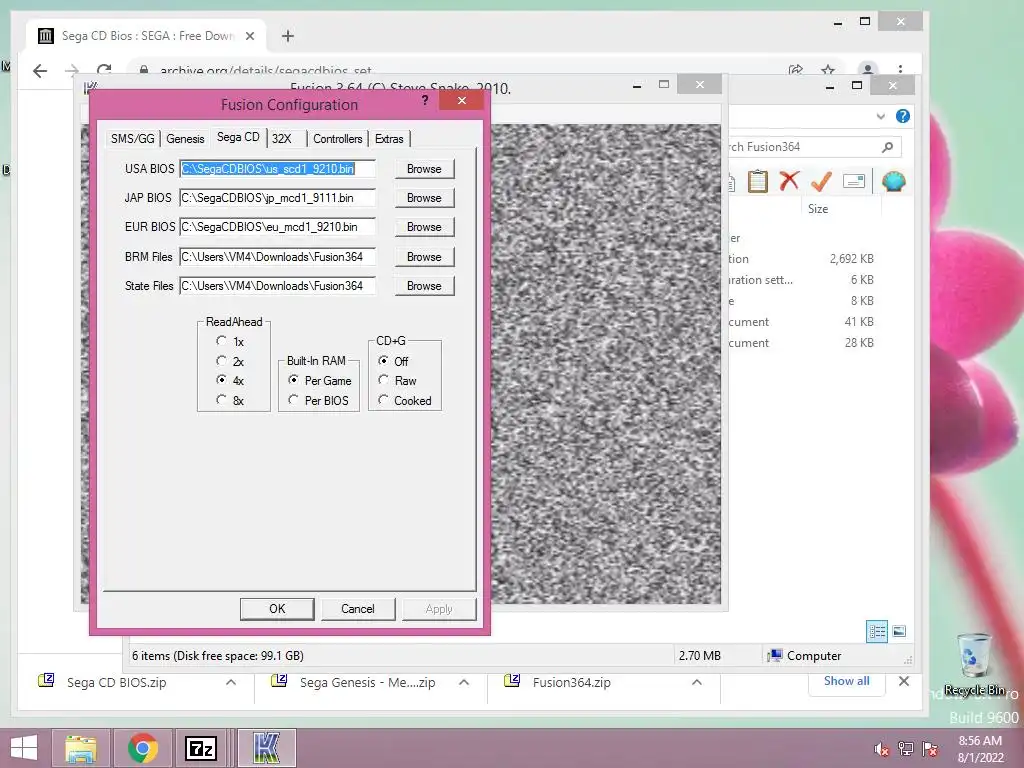Expand options for Fusion364.zip download
This screenshot has width=1024, height=768.
point(697,682)
